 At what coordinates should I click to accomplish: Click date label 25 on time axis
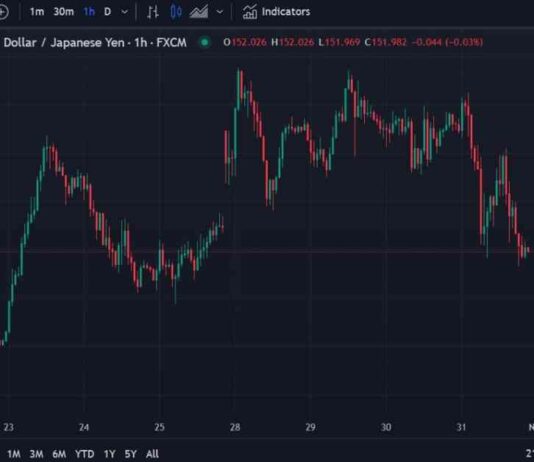pyautogui.click(x=160, y=427)
